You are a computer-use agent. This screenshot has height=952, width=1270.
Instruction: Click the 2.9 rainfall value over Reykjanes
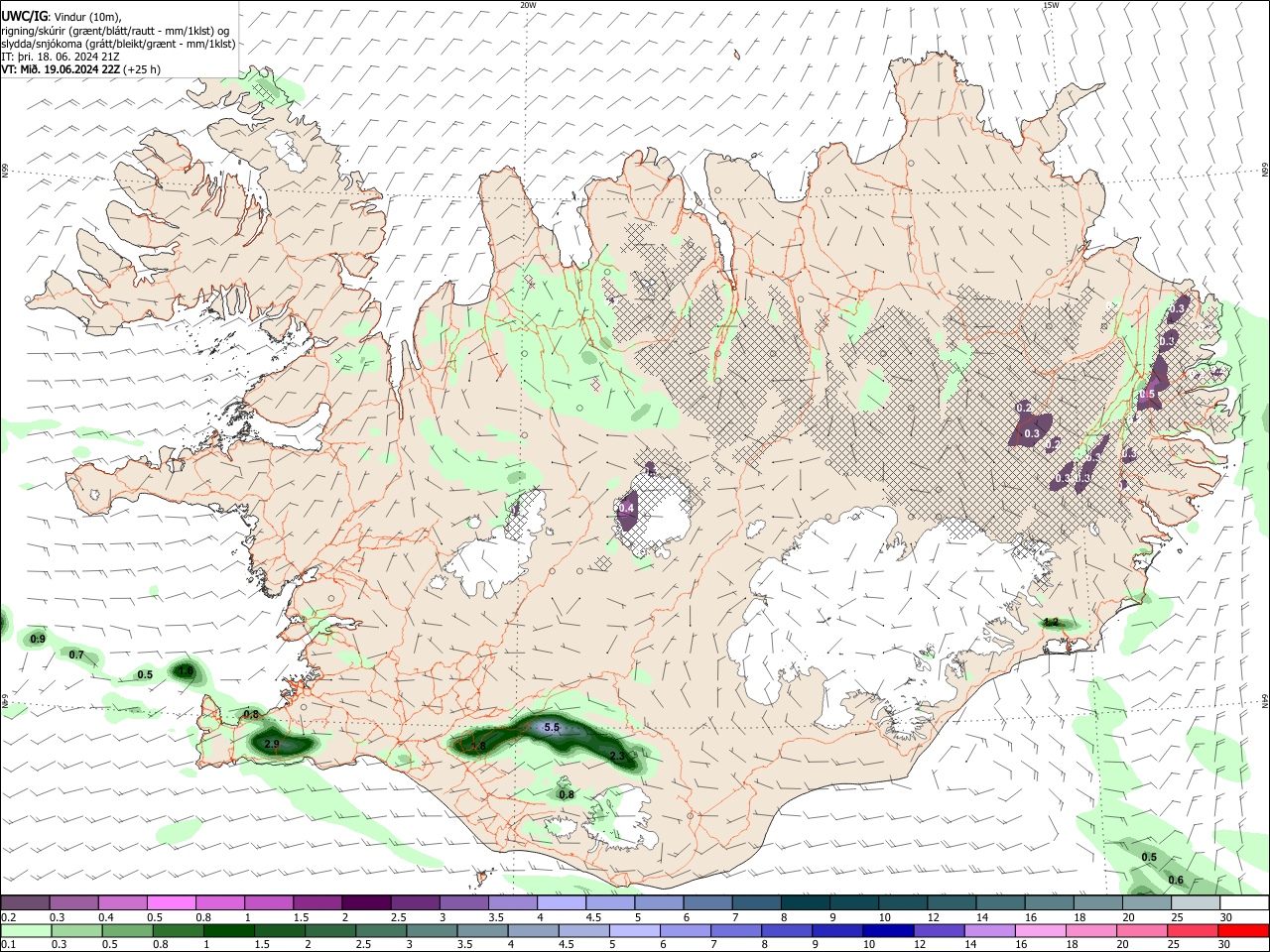click(x=272, y=744)
